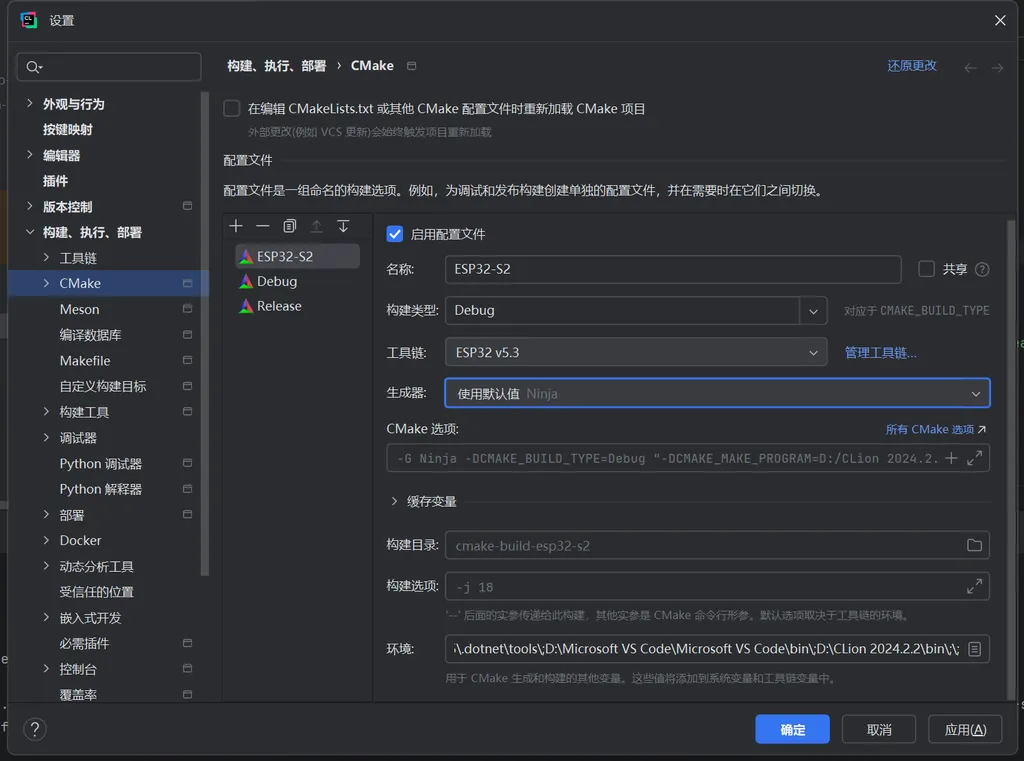Open environment variables list editor icon
The height and width of the screenshot is (761, 1024).
[974, 649]
